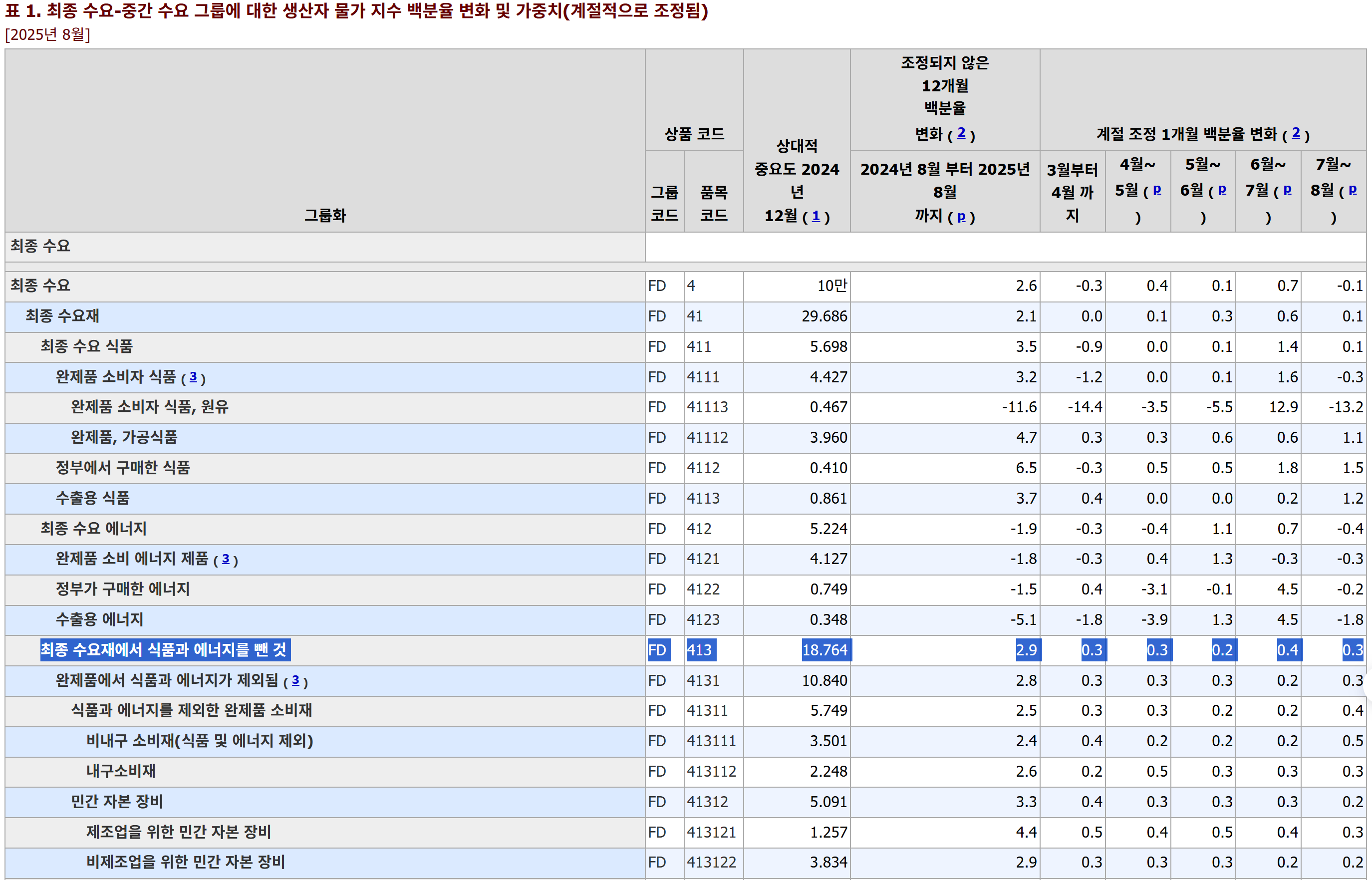Click footnote 3 beside 완제품 소비 에너지 제품
The width and height of the screenshot is (1372, 880).
226,559
